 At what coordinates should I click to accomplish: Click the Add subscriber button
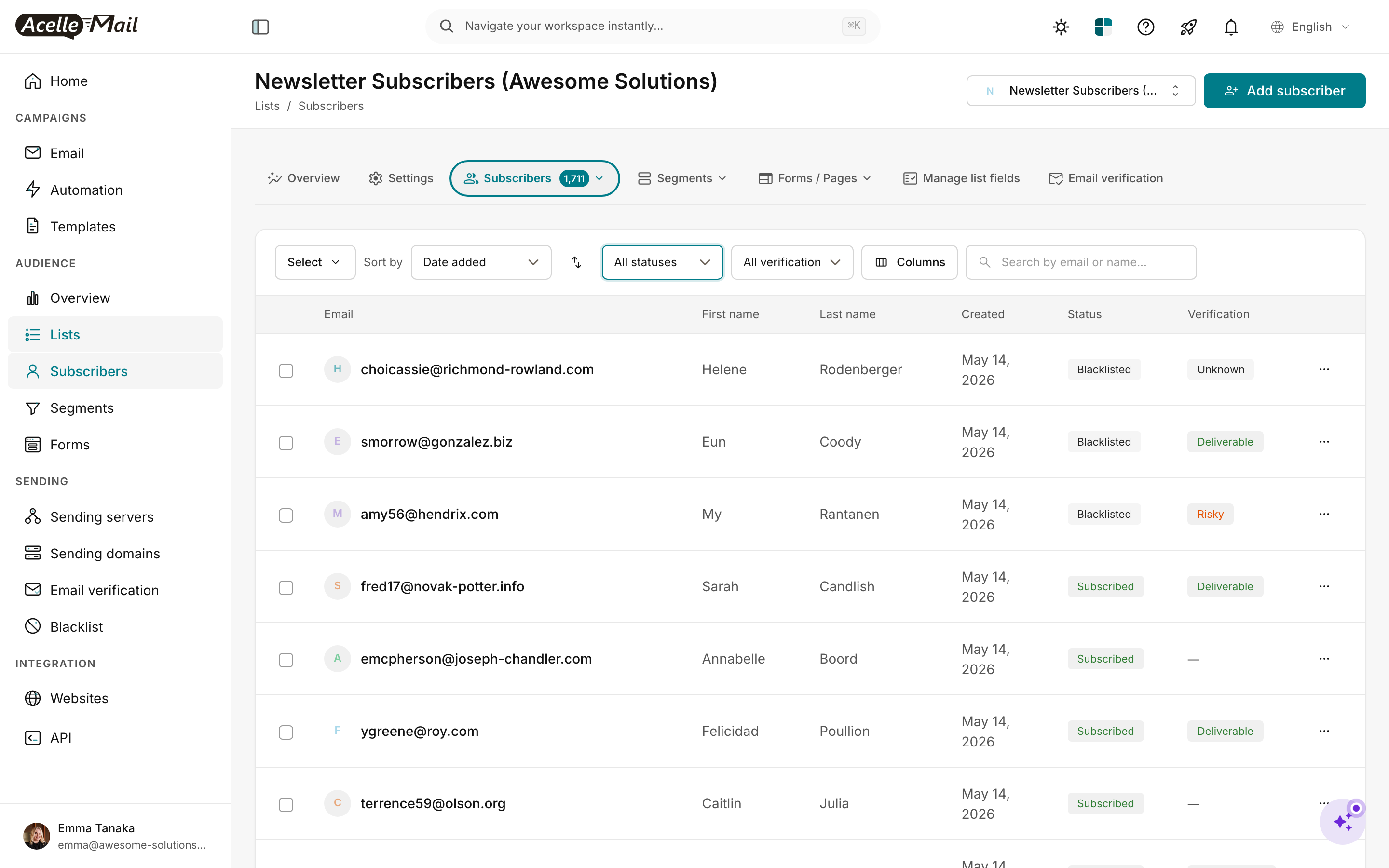(1284, 91)
